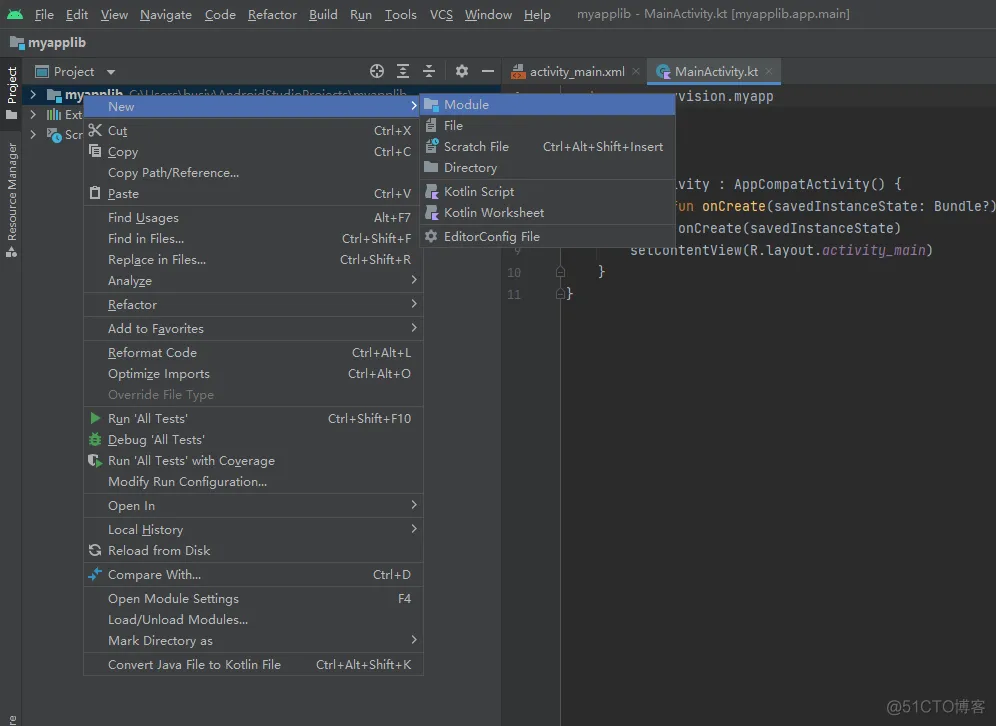This screenshot has width=996, height=726.
Task: Click the Resource Manager sidebar icon
Action: click(x=11, y=252)
